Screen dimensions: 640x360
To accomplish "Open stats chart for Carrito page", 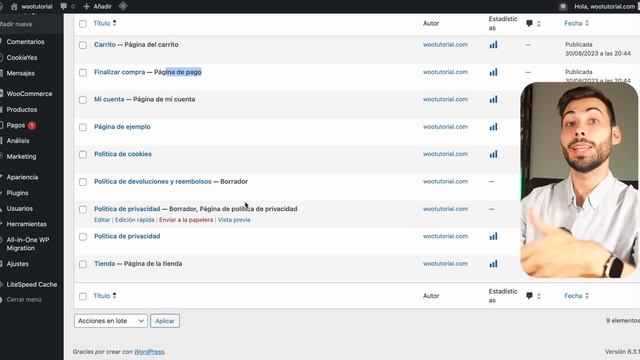I will 493,44.
